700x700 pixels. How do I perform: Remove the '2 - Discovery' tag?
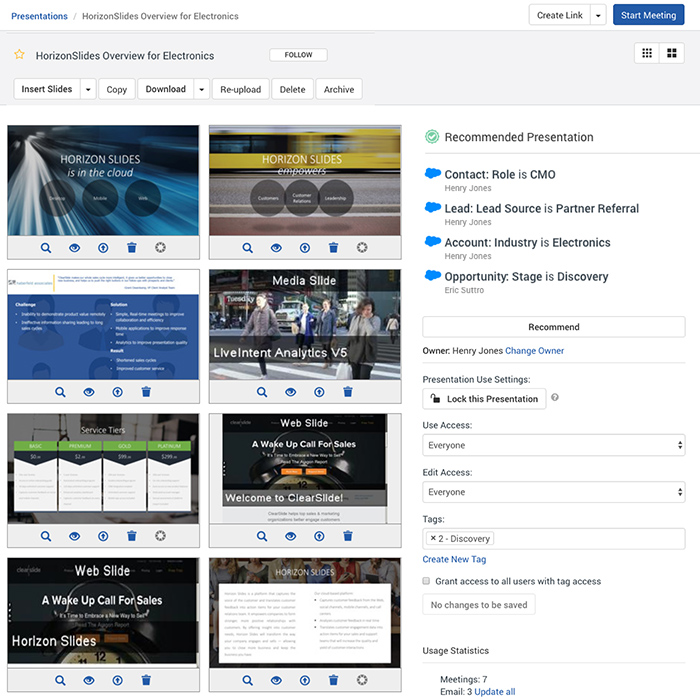(x=433, y=538)
